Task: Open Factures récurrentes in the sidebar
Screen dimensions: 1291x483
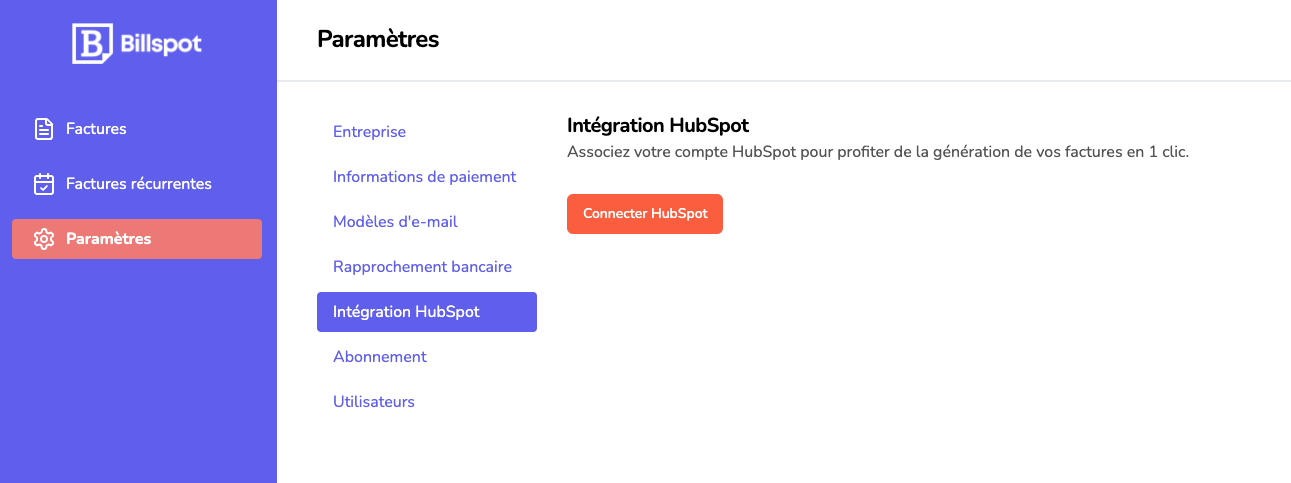Action: point(137,184)
